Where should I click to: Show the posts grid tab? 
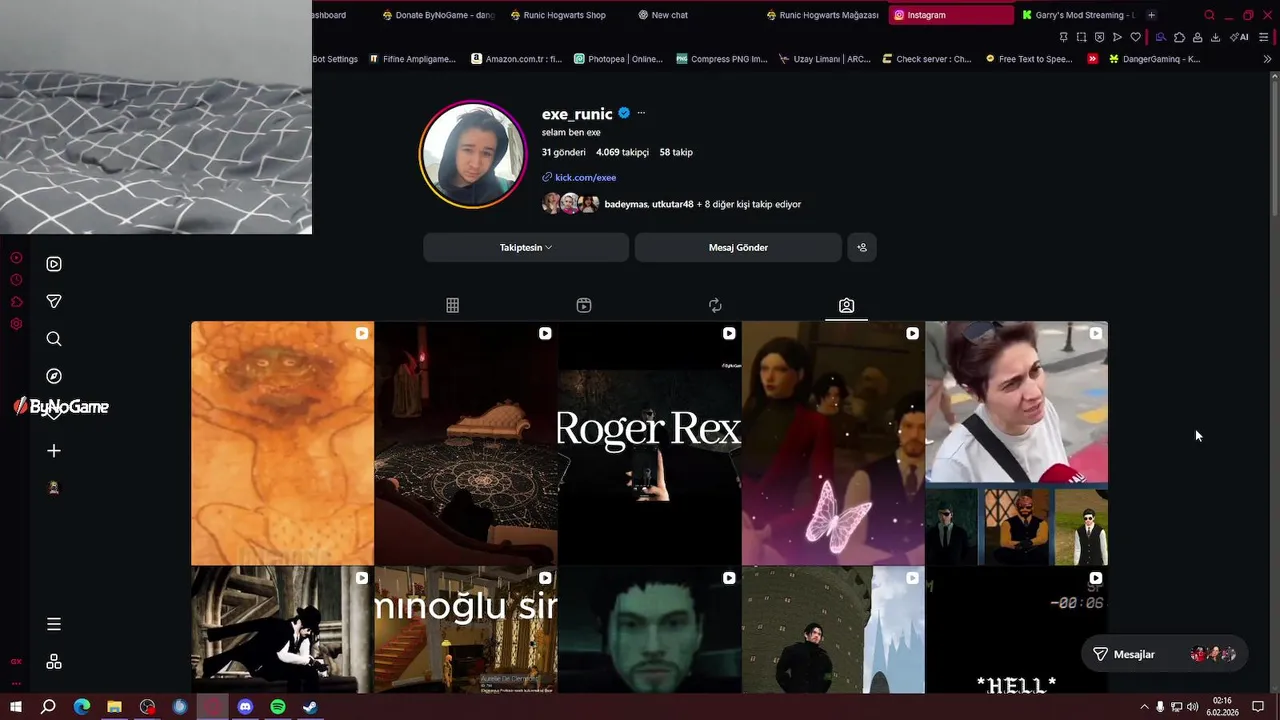tap(452, 305)
